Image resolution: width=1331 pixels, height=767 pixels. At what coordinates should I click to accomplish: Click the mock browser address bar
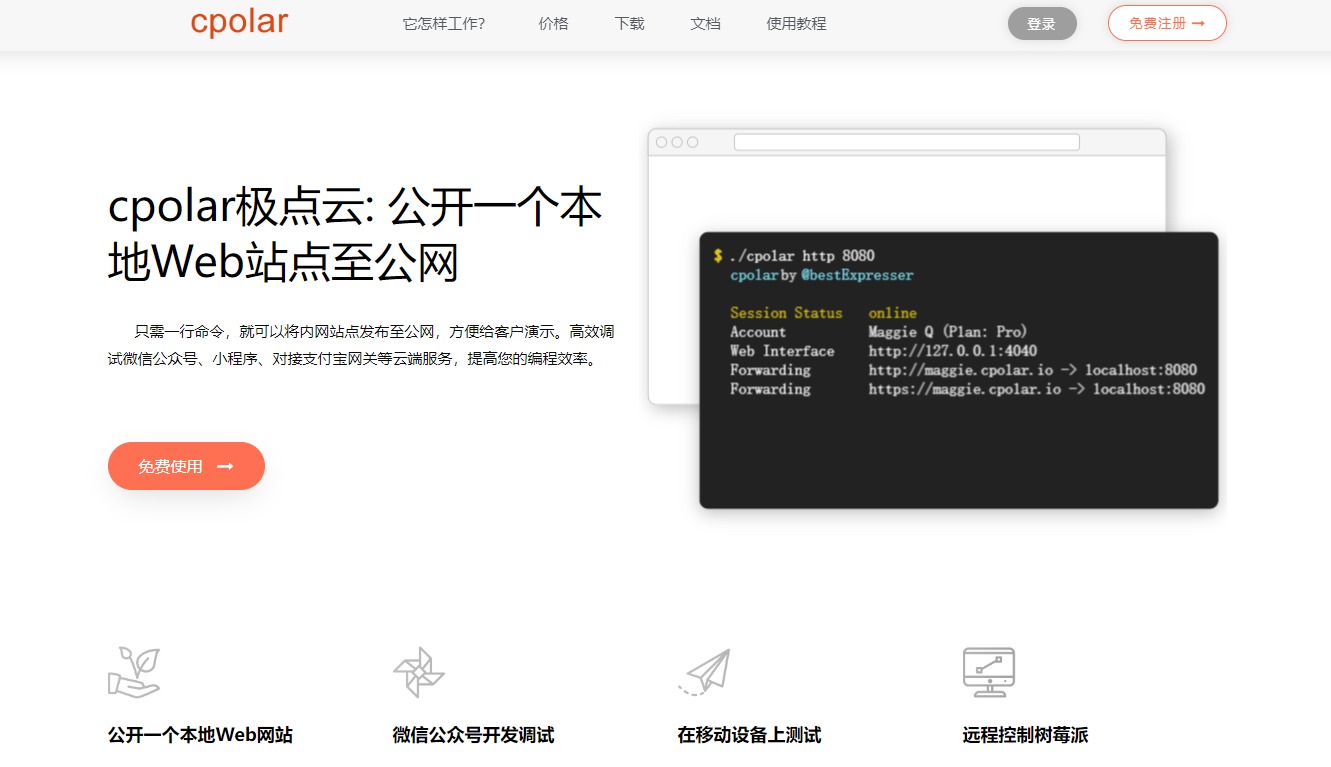[907, 142]
